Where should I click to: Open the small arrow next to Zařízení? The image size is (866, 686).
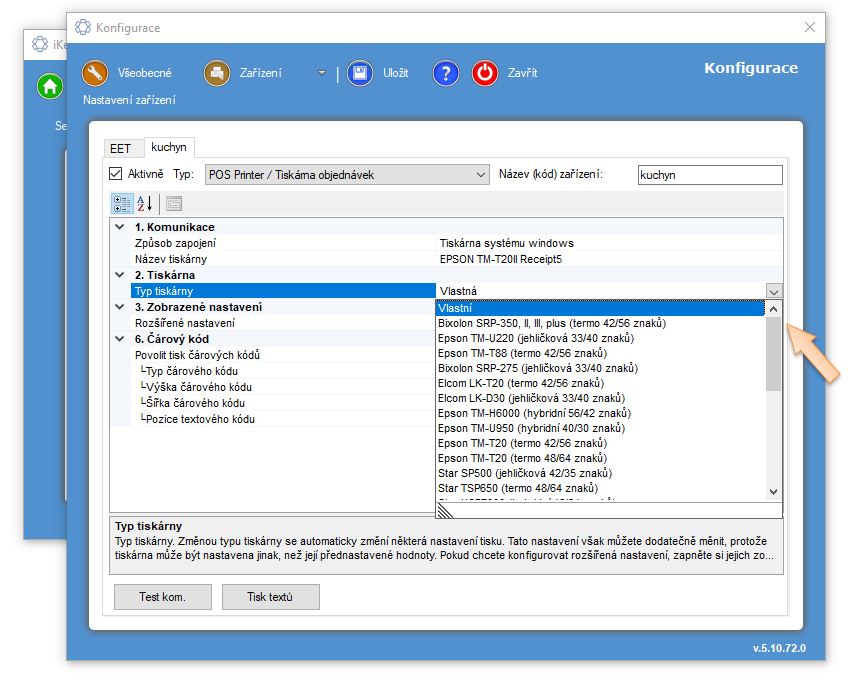coord(321,73)
